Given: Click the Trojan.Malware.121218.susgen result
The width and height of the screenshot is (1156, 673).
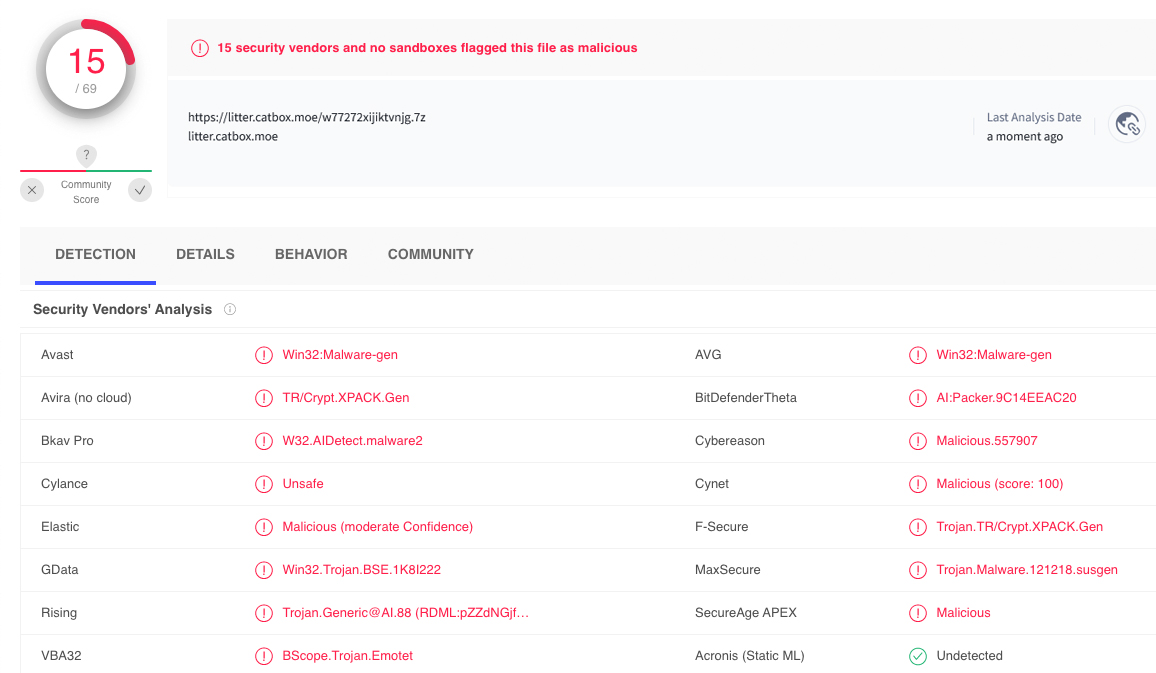Looking at the screenshot, I should click(x=1027, y=570).
